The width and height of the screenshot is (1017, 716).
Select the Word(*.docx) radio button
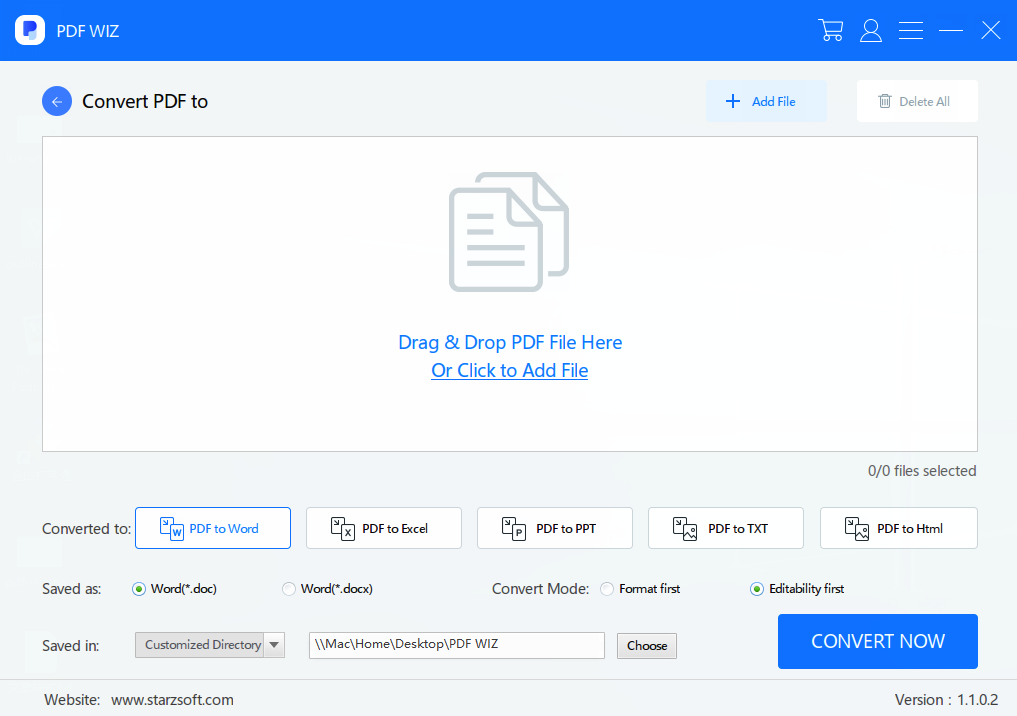click(289, 589)
